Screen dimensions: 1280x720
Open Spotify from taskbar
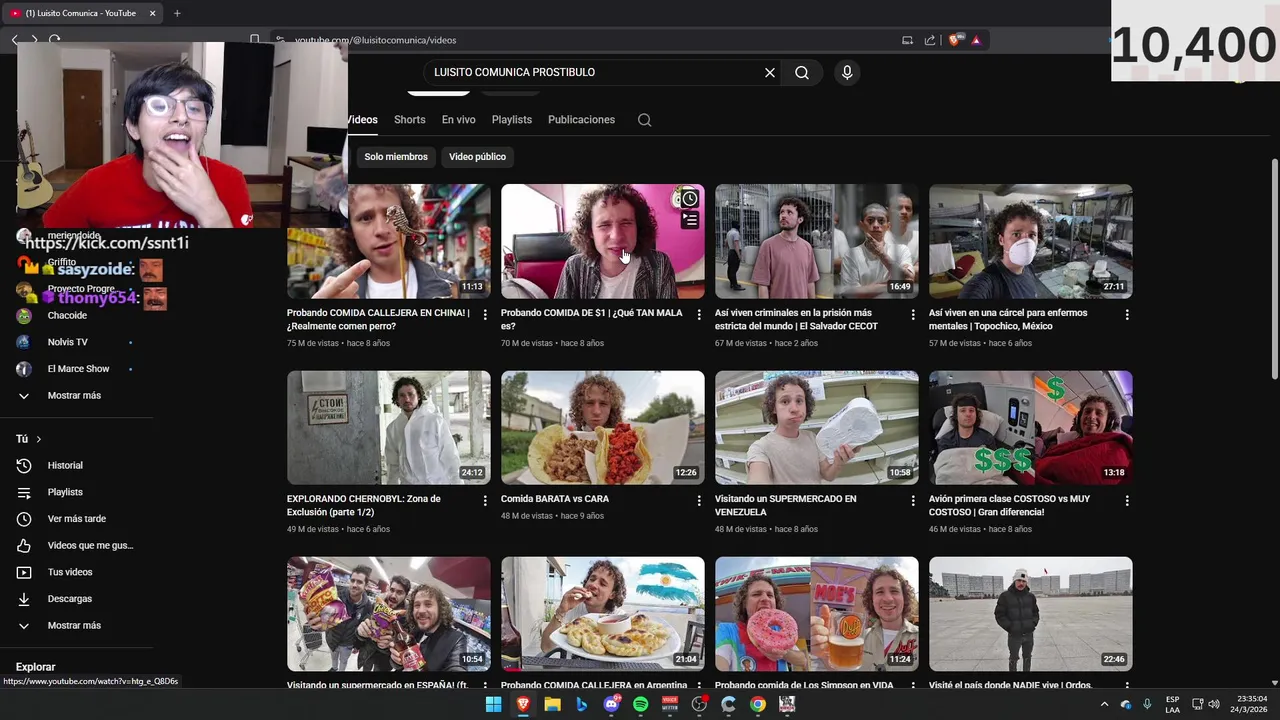[x=640, y=704]
